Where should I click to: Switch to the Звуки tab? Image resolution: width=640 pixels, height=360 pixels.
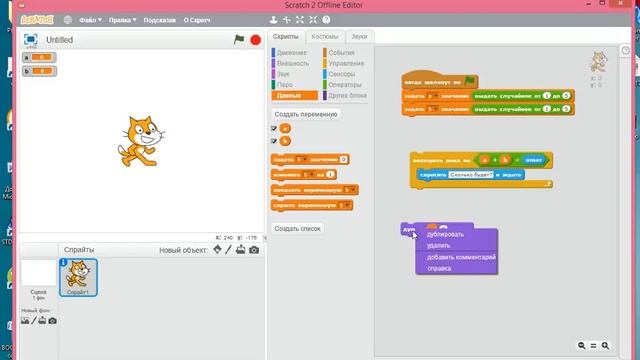click(x=360, y=36)
